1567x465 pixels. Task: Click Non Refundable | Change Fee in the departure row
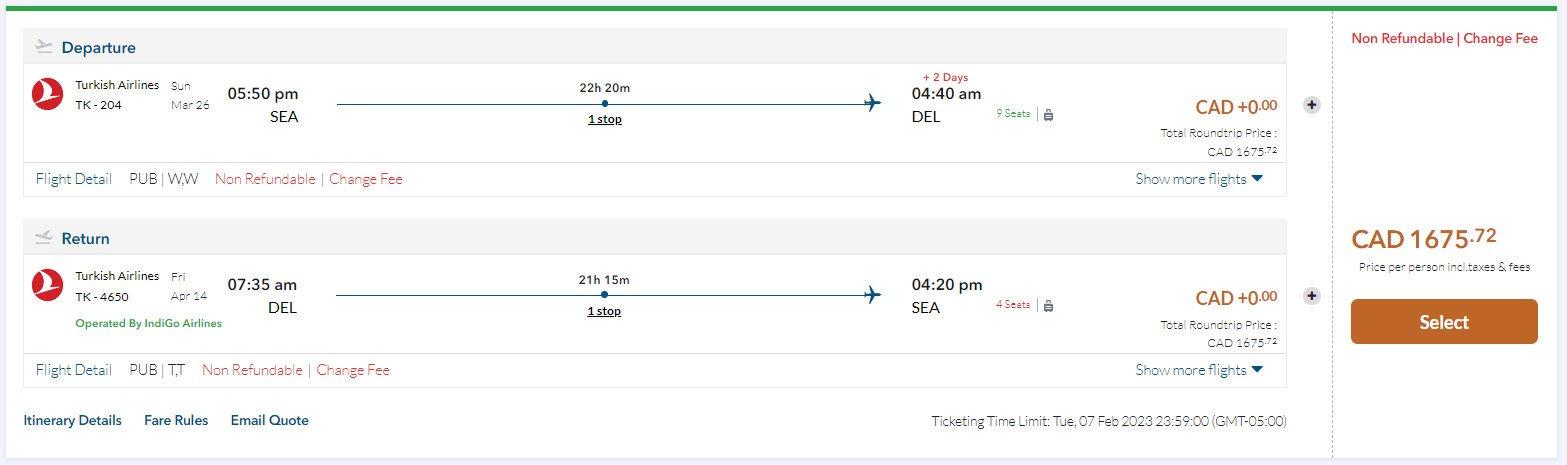point(308,179)
